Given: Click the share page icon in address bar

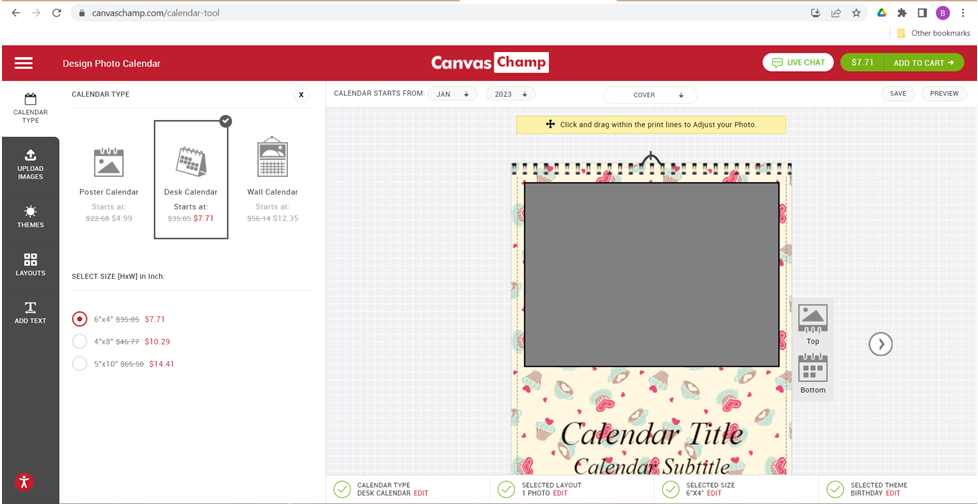Looking at the screenshot, I should click(x=836, y=12).
